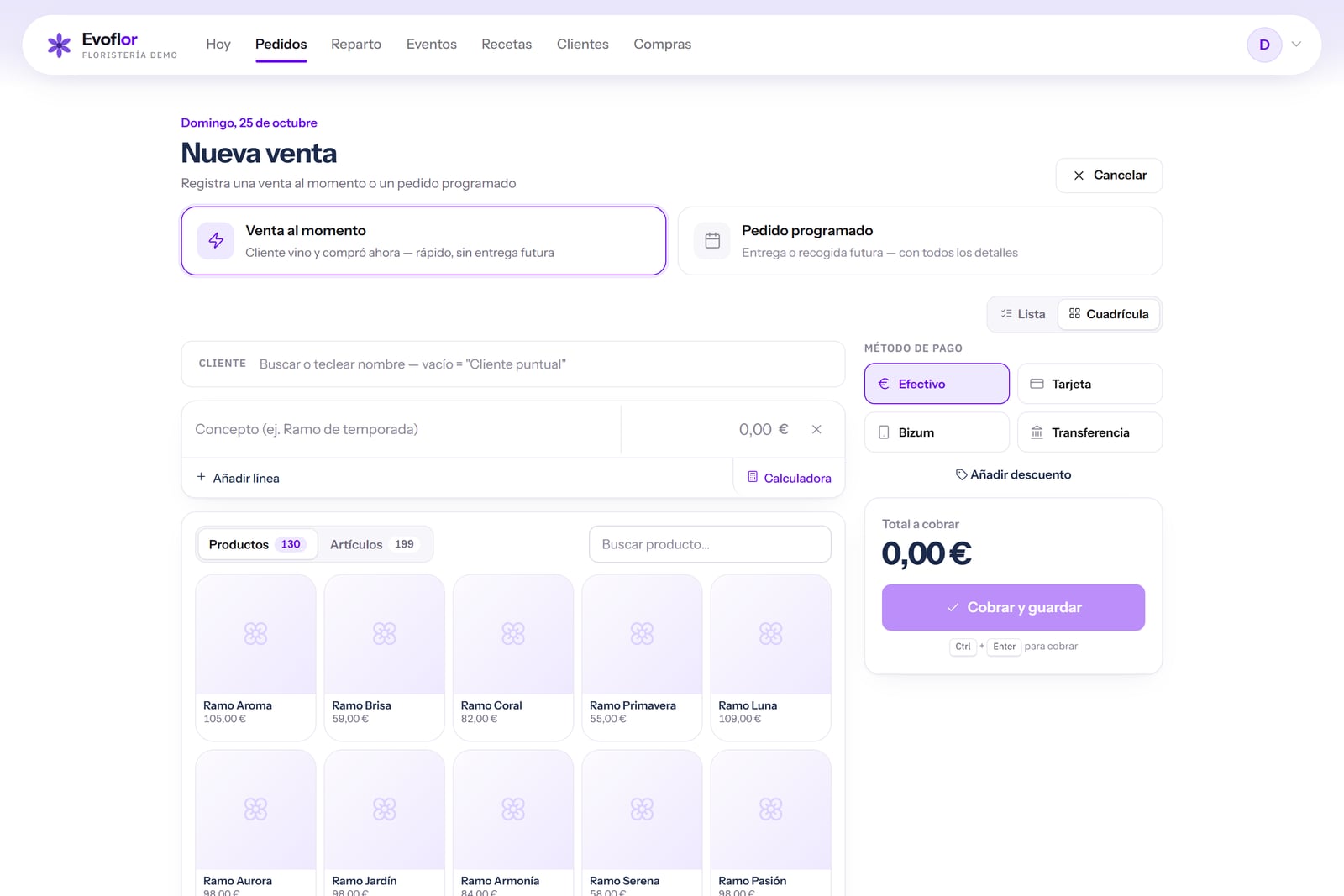Open the Compras section
The height and width of the screenshot is (896, 1344).
663,44
